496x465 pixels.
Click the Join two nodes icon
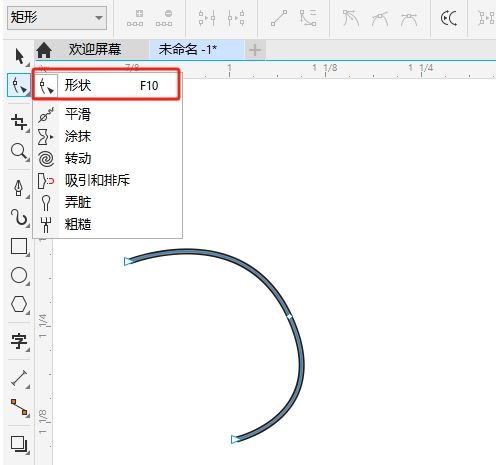click(x=207, y=18)
